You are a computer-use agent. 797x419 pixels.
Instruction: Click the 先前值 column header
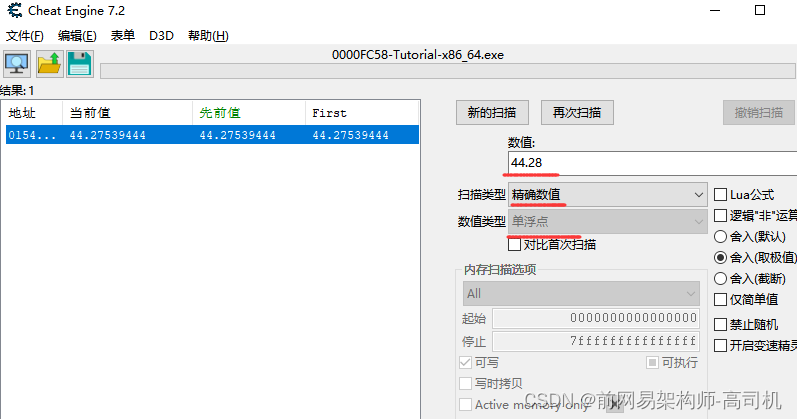[x=249, y=112]
